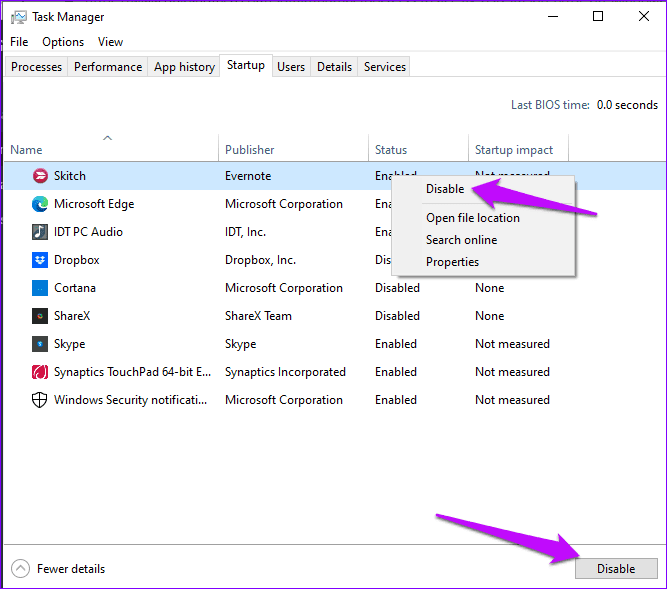This screenshot has height=589, width=667.
Task: Select the Windows Security notification row name
Action: [131, 400]
